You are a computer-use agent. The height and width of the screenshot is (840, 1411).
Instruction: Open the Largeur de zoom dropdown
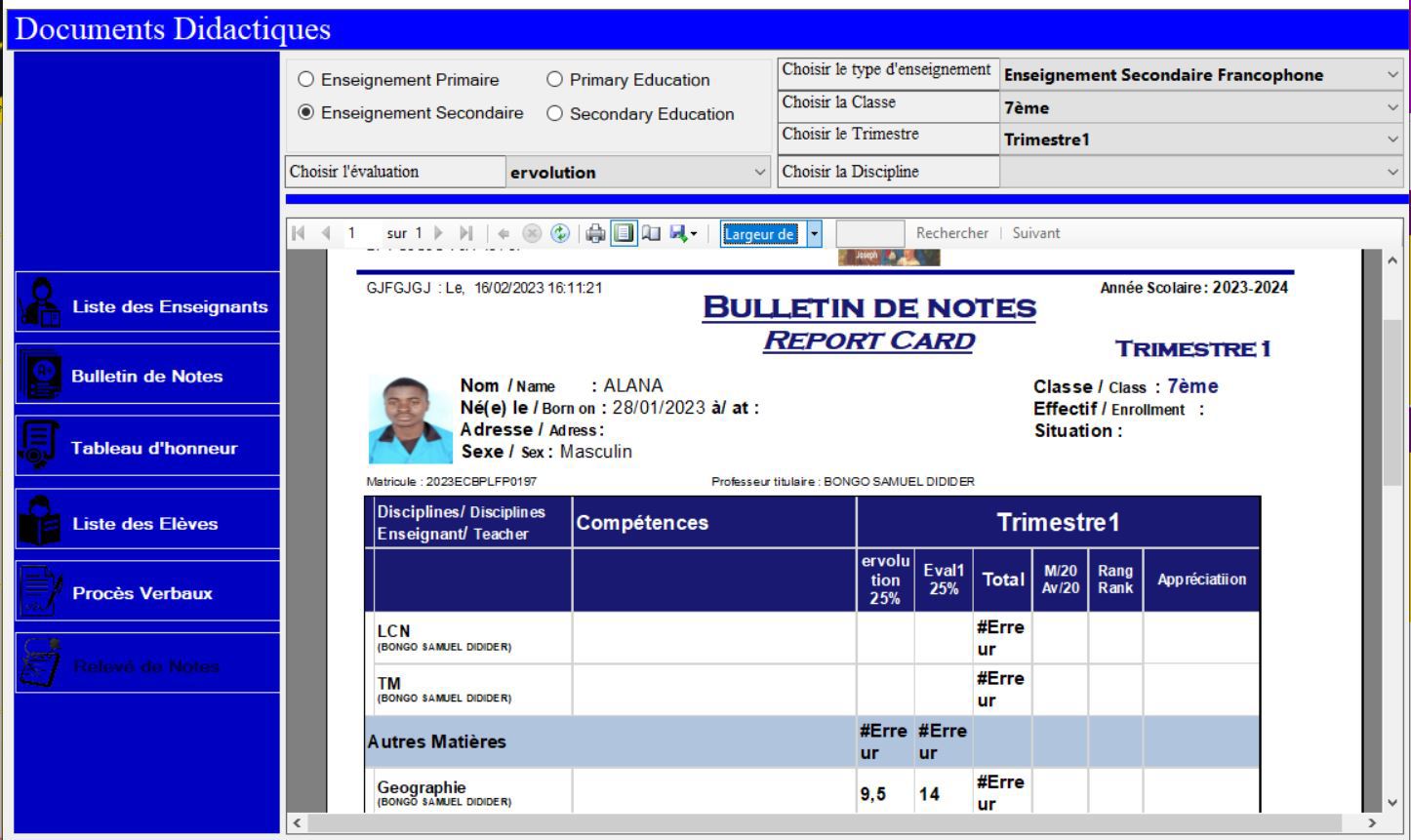point(816,233)
